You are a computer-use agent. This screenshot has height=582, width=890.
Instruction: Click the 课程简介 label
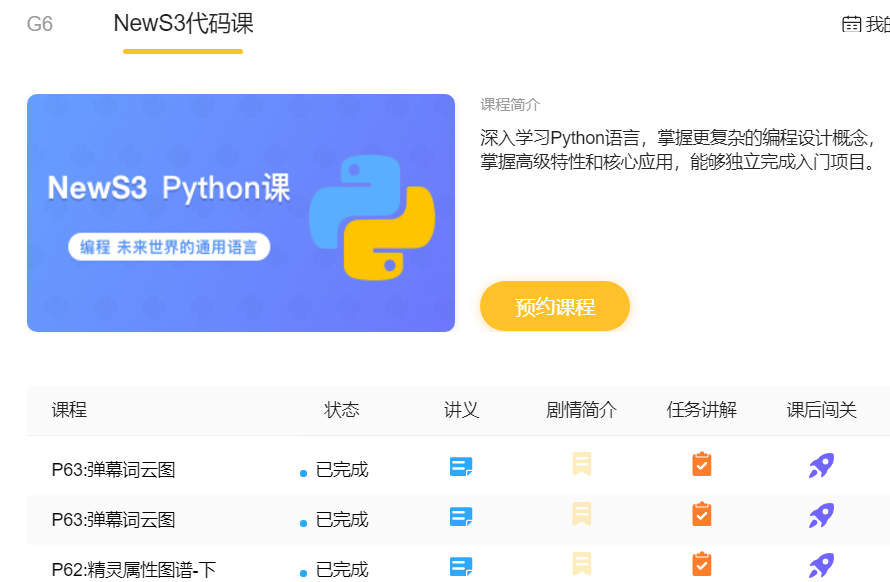pyautogui.click(x=510, y=104)
